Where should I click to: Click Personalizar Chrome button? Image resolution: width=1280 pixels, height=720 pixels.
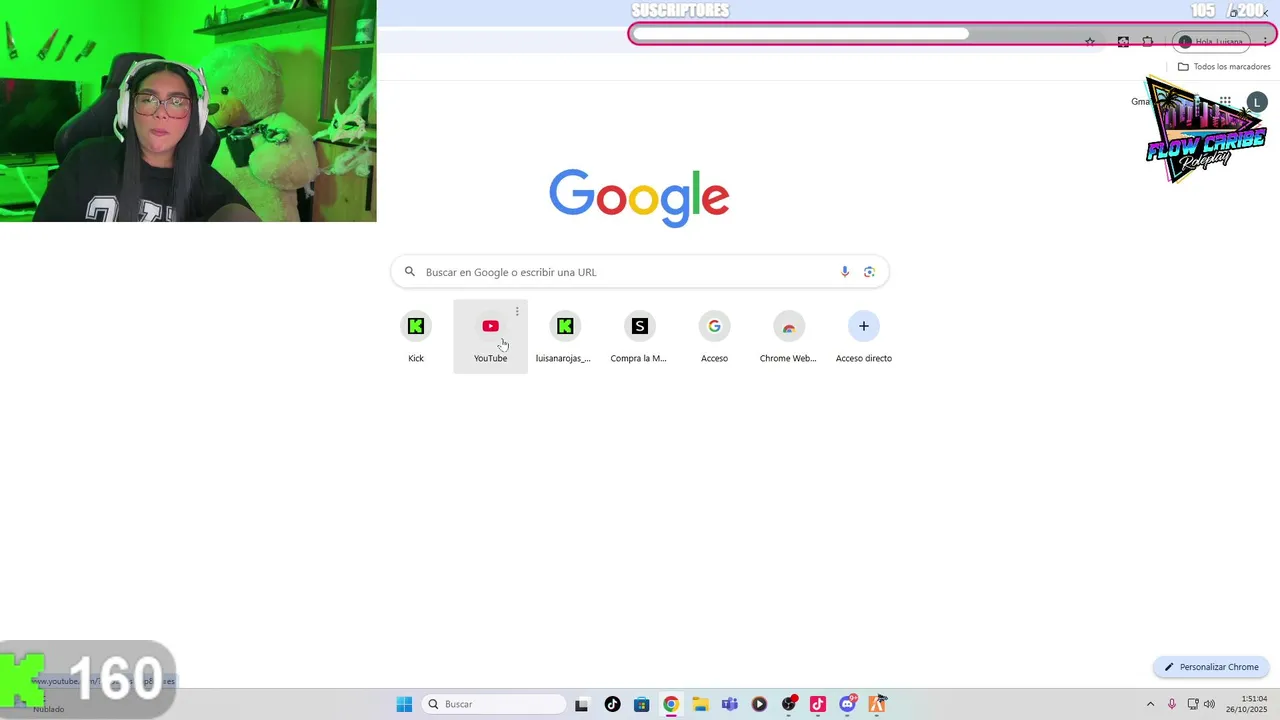1211,667
